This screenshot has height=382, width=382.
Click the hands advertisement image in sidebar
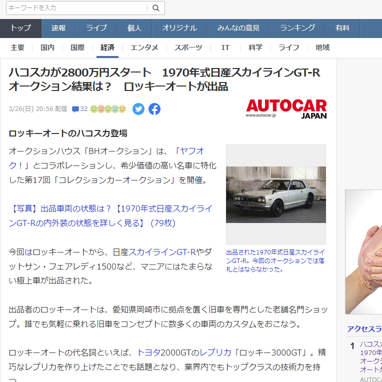click(364, 252)
